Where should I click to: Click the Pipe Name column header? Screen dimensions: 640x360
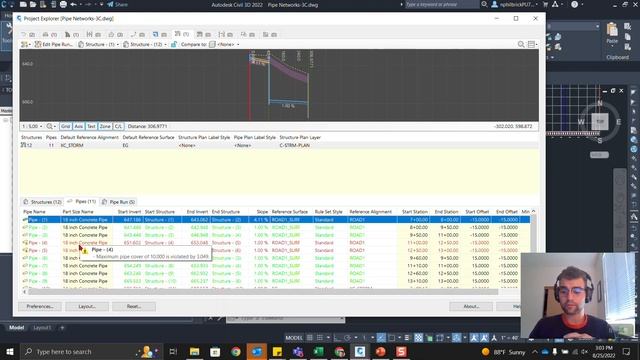34,211
